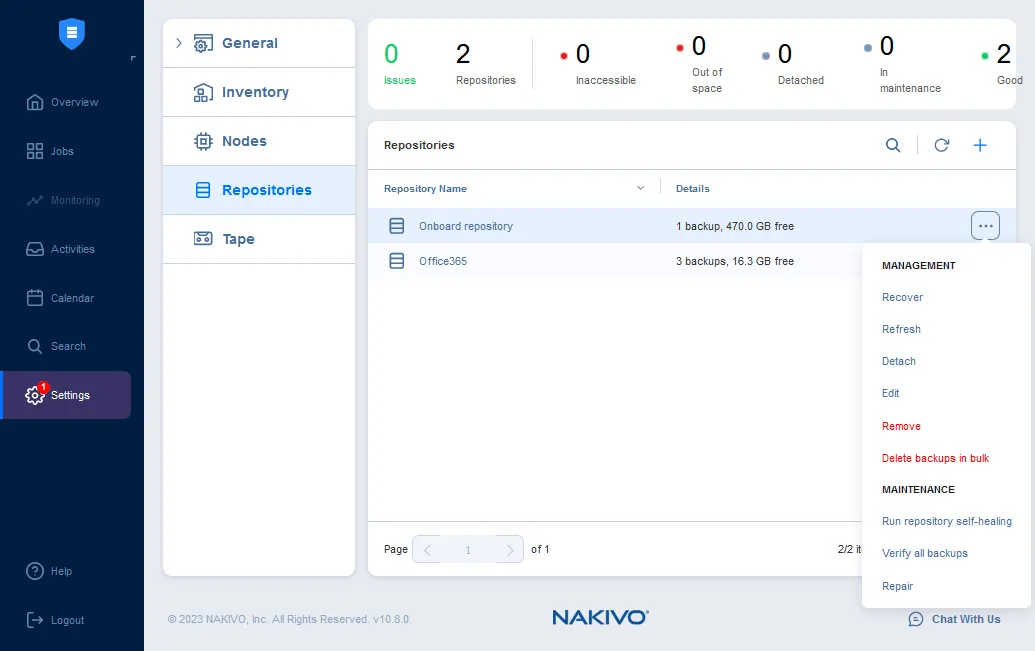Choose Run repository self-healing option
Viewport: 1035px width, 651px height.
[x=946, y=521]
